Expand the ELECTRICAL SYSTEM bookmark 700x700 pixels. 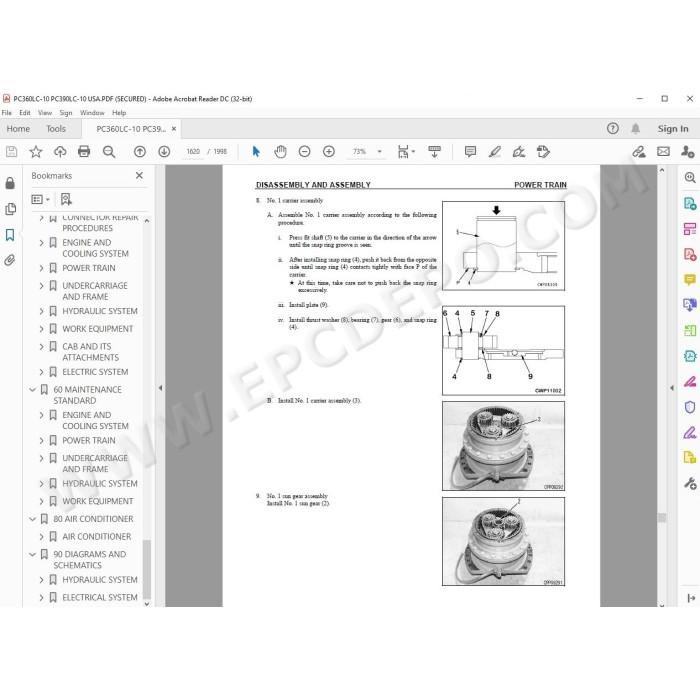click(42, 597)
